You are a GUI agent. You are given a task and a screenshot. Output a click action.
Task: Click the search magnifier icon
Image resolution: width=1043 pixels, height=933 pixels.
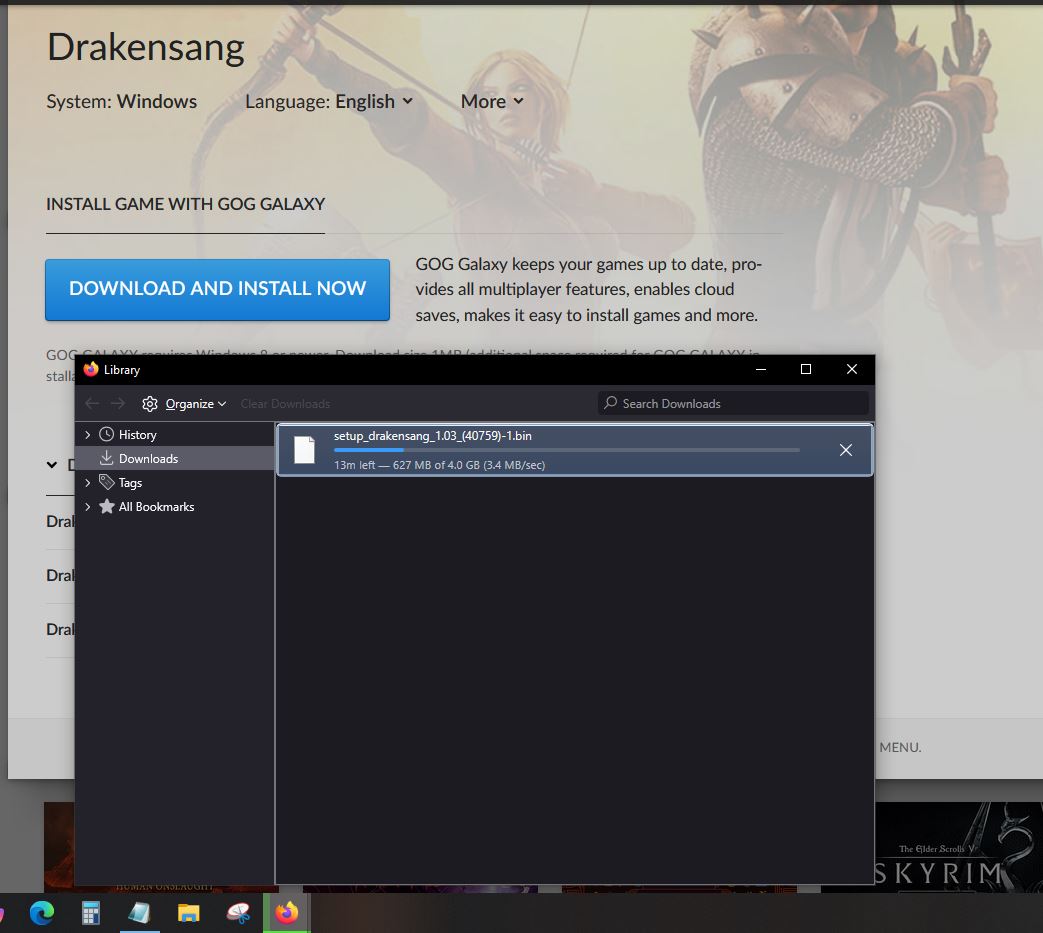click(610, 403)
